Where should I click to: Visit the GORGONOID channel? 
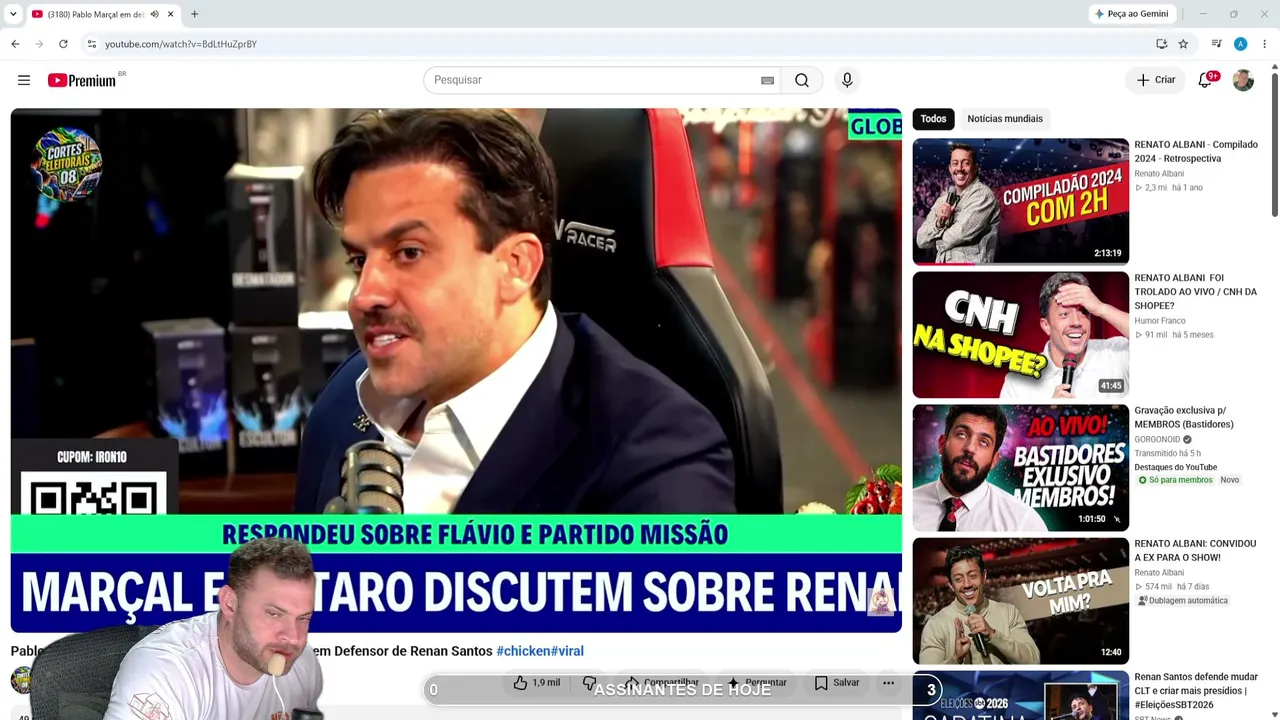(x=1157, y=440)
